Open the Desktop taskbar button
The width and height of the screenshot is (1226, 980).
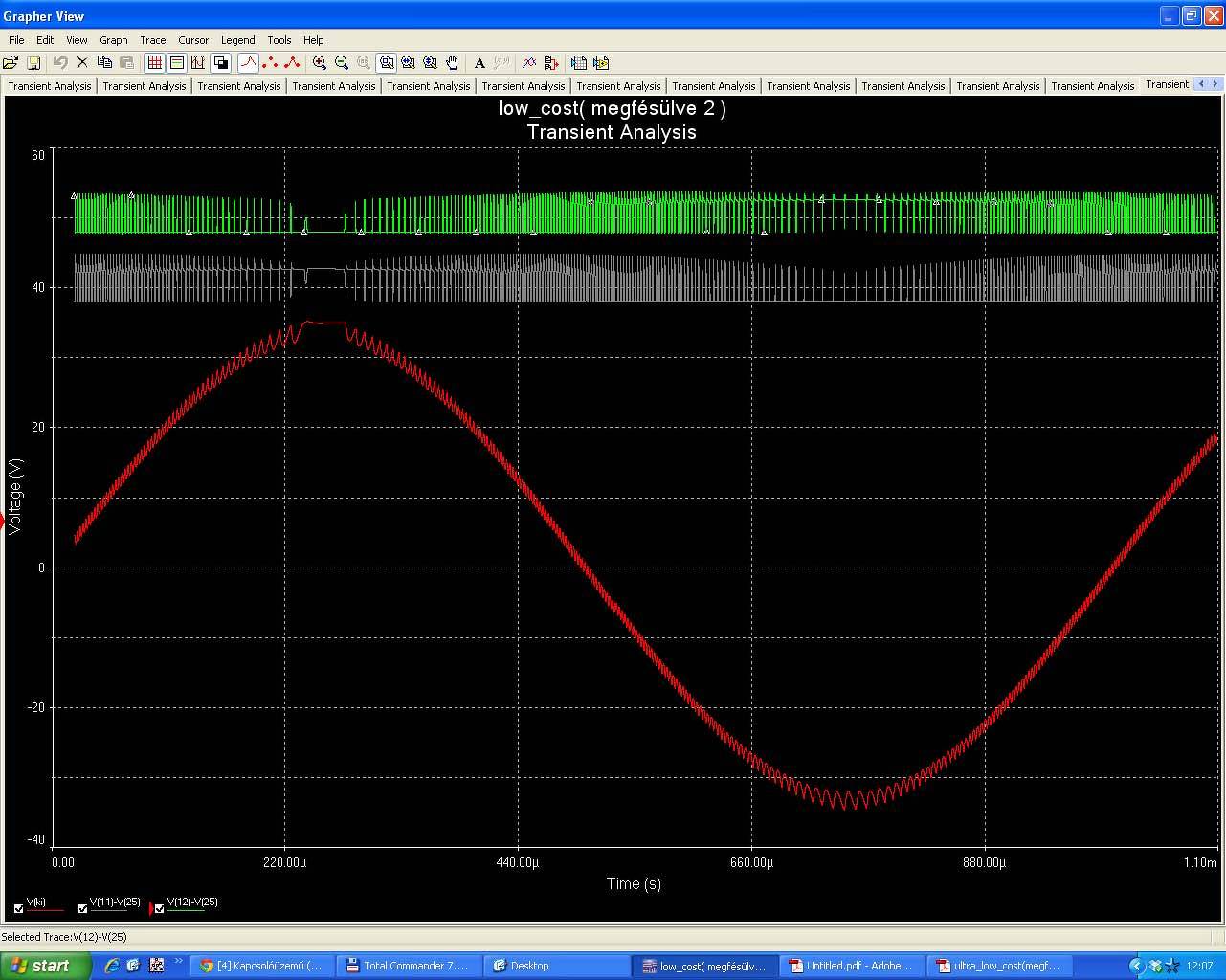point(558,966)
